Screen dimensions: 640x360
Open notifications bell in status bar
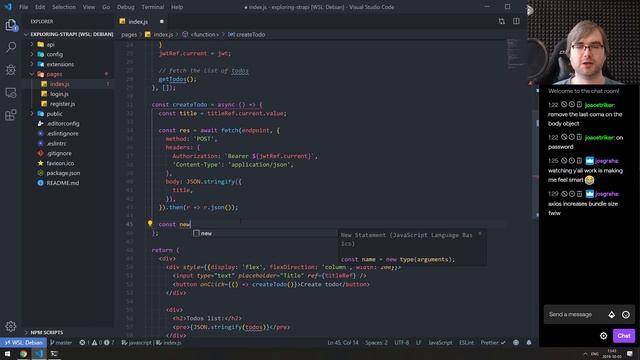coord(529,342)
